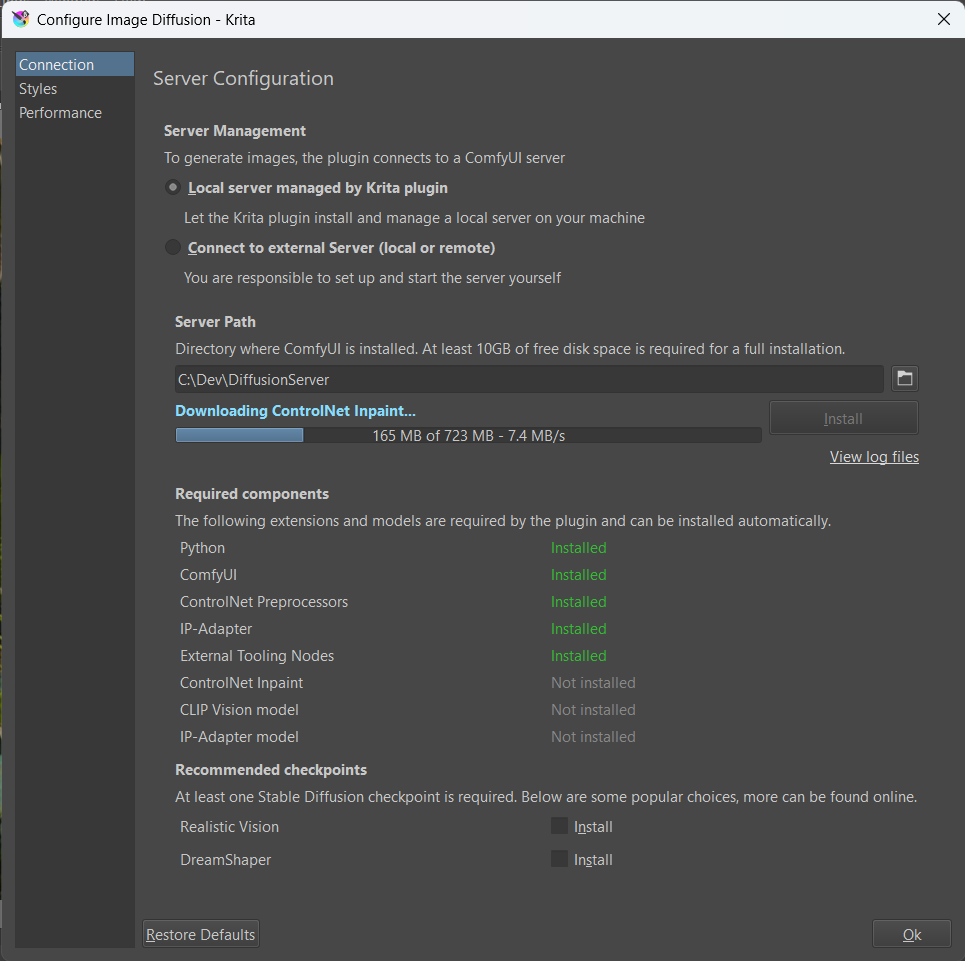The image size is (965, 961).
Task: Click Installed status next to ComfyUI
Action: tap(579, 575)
